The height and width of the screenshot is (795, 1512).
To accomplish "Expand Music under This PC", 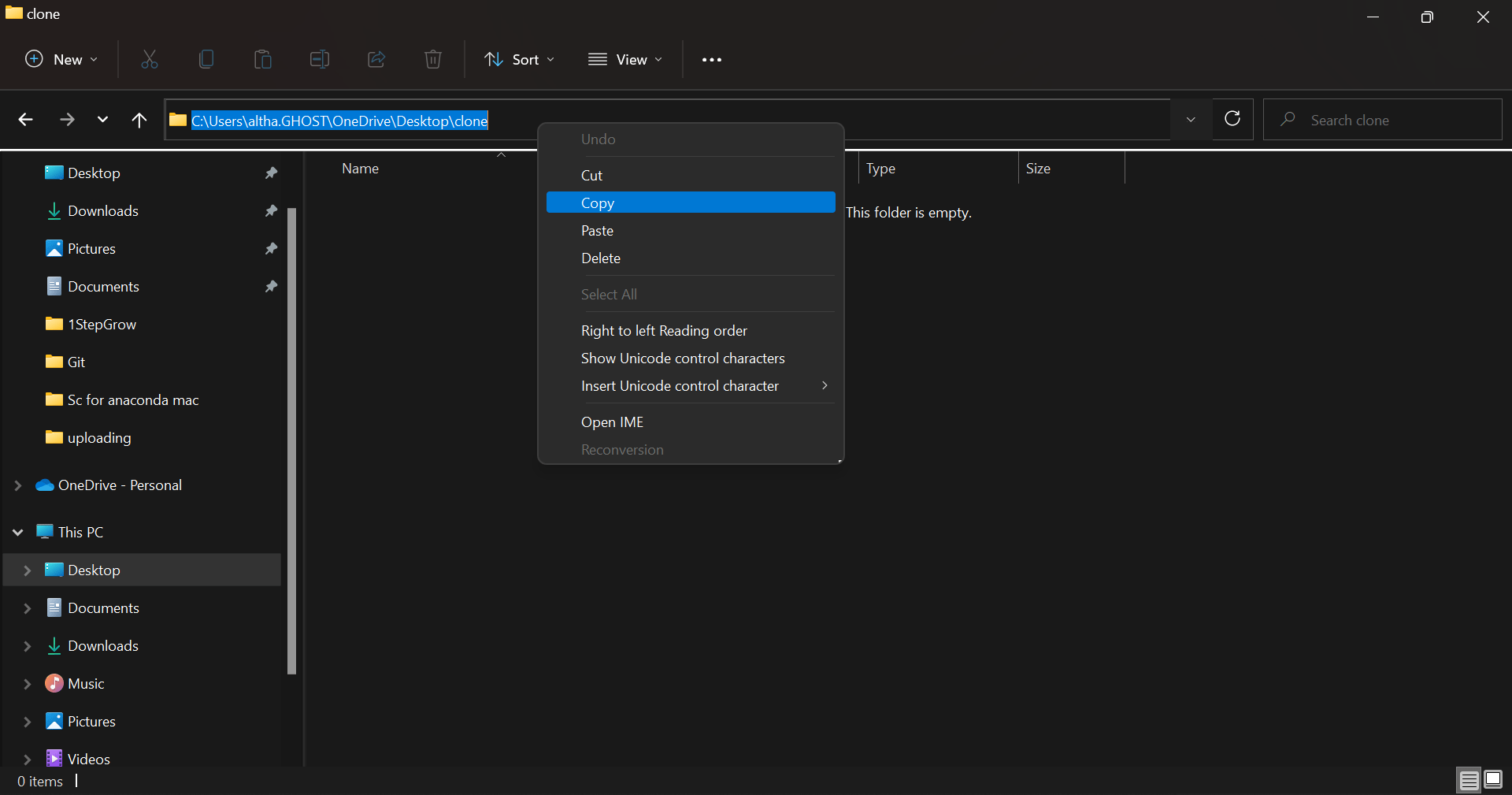I will [x=28, y=684].
